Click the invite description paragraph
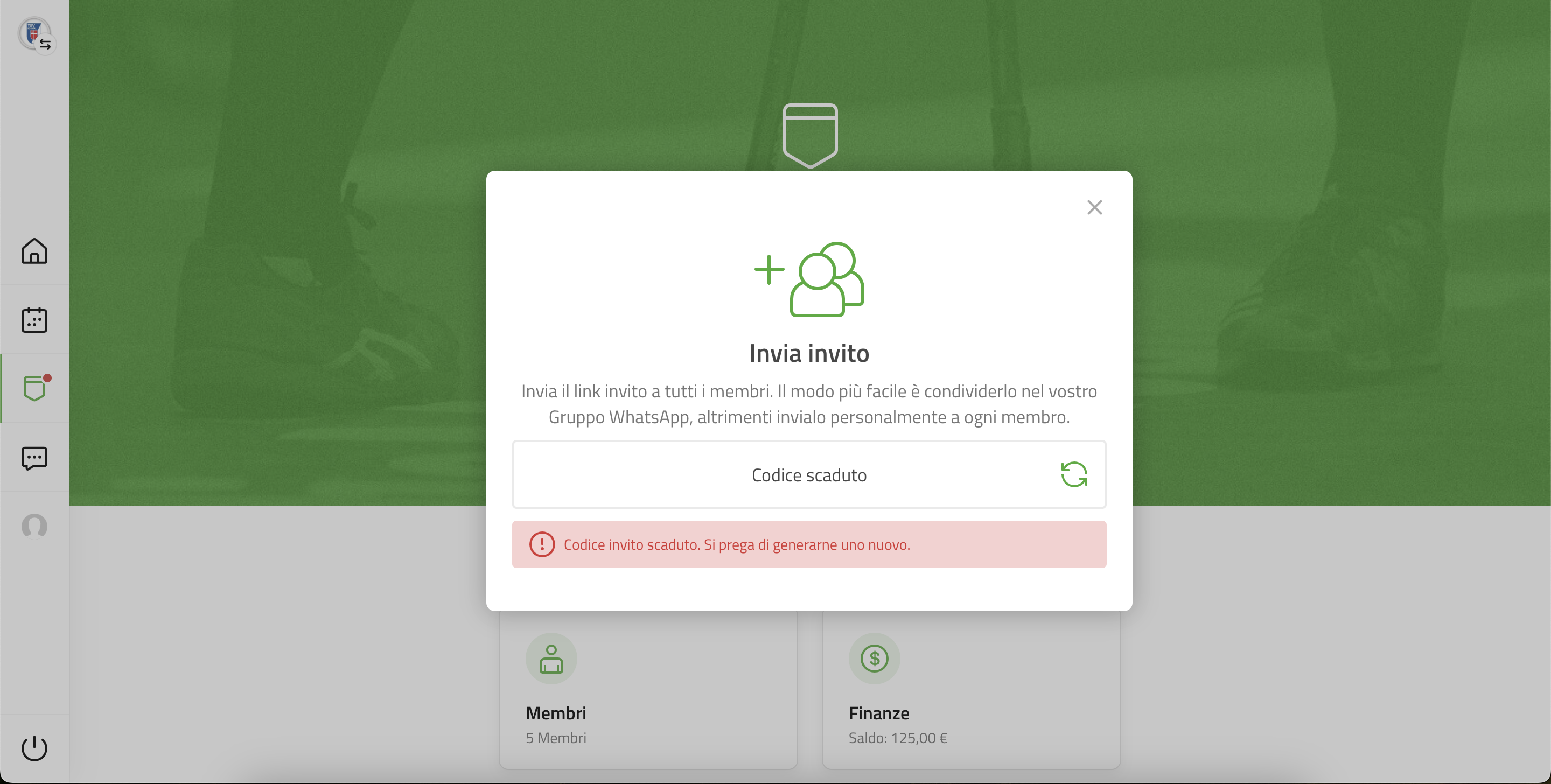 click(809, 404)
